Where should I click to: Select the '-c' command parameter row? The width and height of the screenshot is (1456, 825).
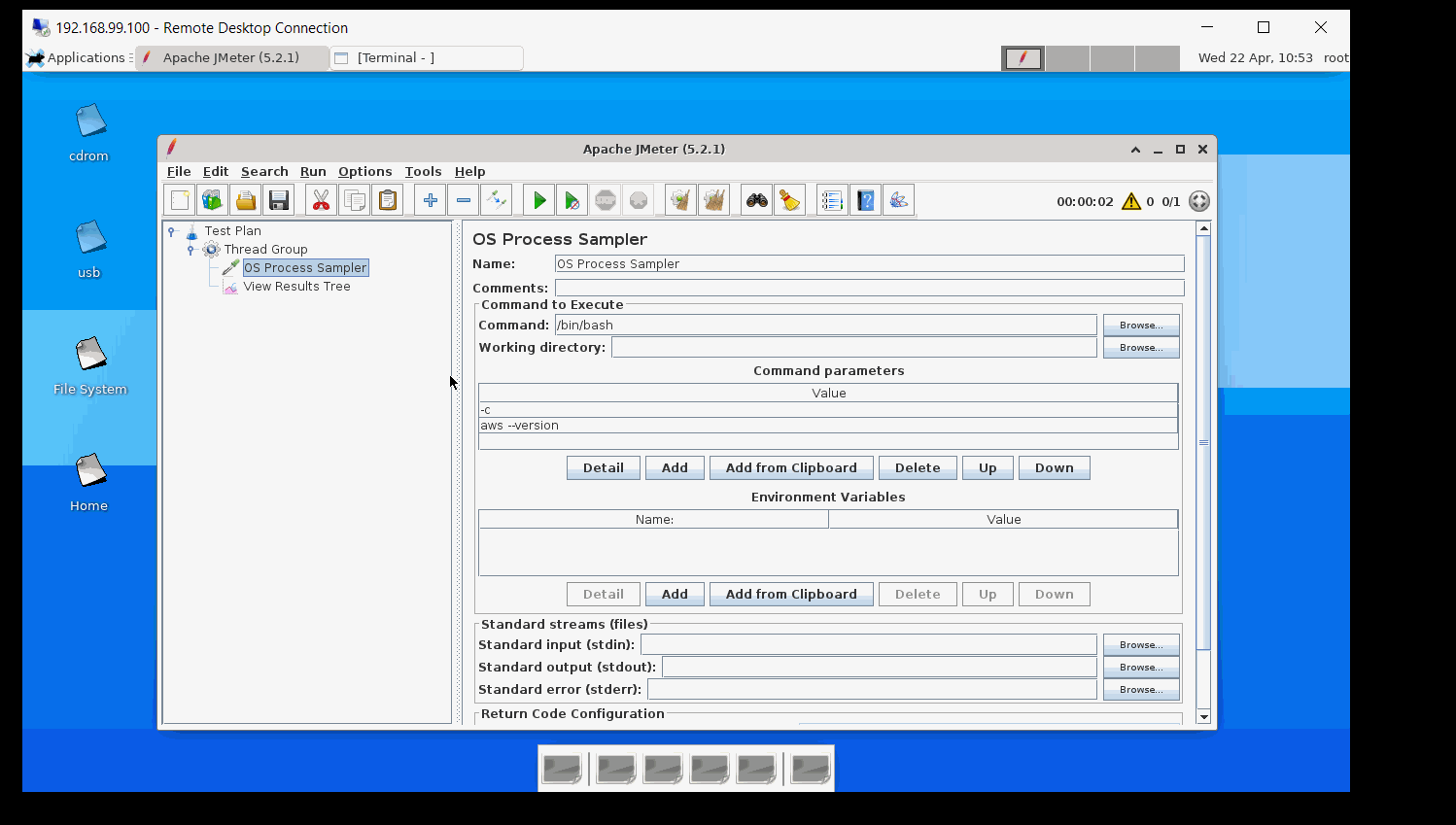coord(828,410)
